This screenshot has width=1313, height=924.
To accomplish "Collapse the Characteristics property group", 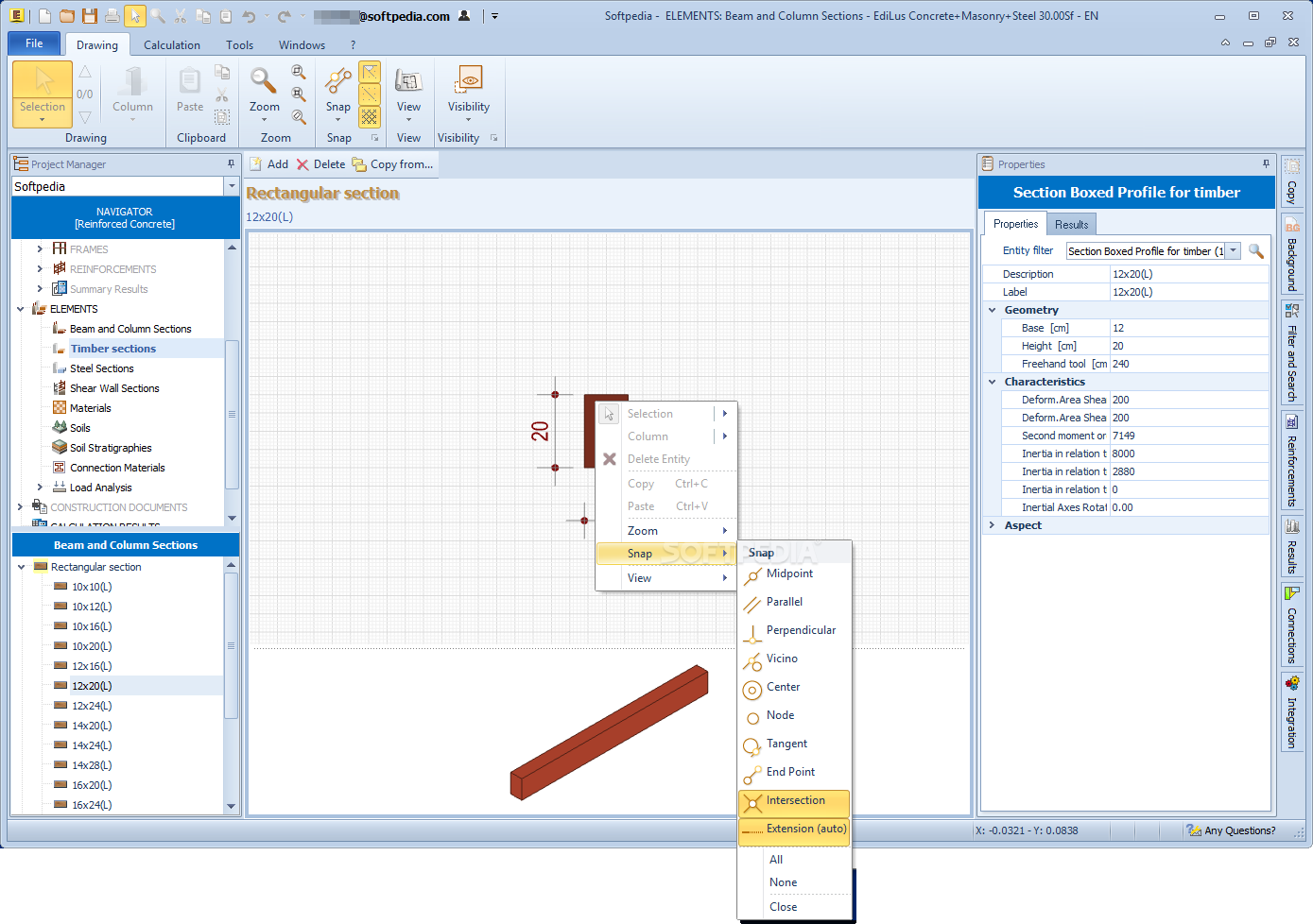I will pyautogui.click(x=992, y=382).
